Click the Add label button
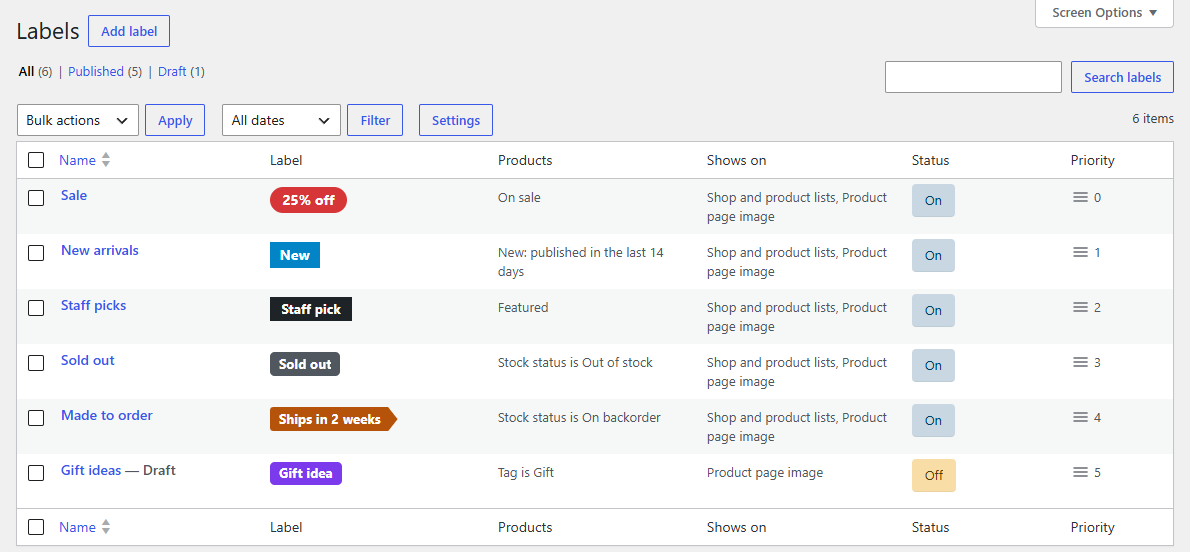This screenshot has height=552, width=1190. pyautogui.click(x=129, y=31)
